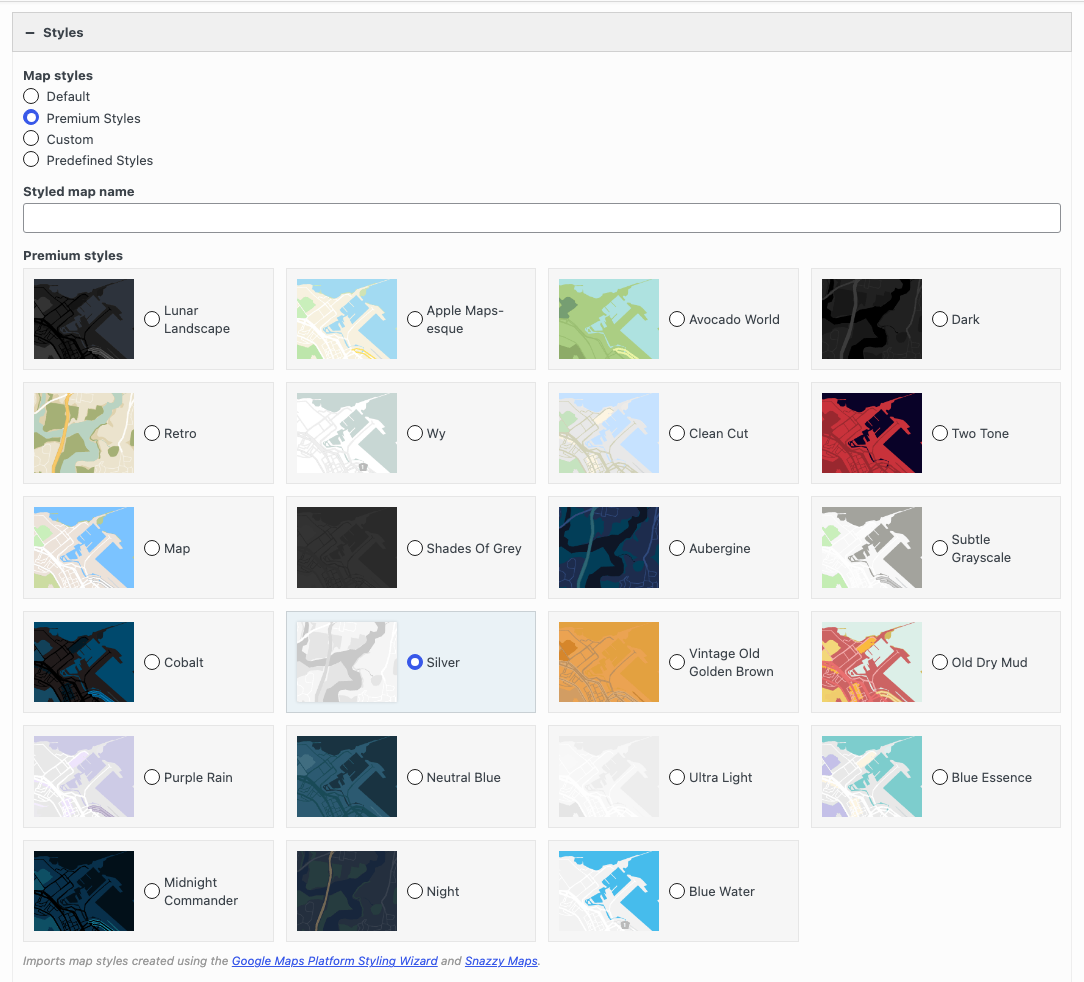This screenshot has height=982, width=1084.
Task: Click the Blue Water preview thumbnail
Action: pyautogui.click(x=608, y=891)
